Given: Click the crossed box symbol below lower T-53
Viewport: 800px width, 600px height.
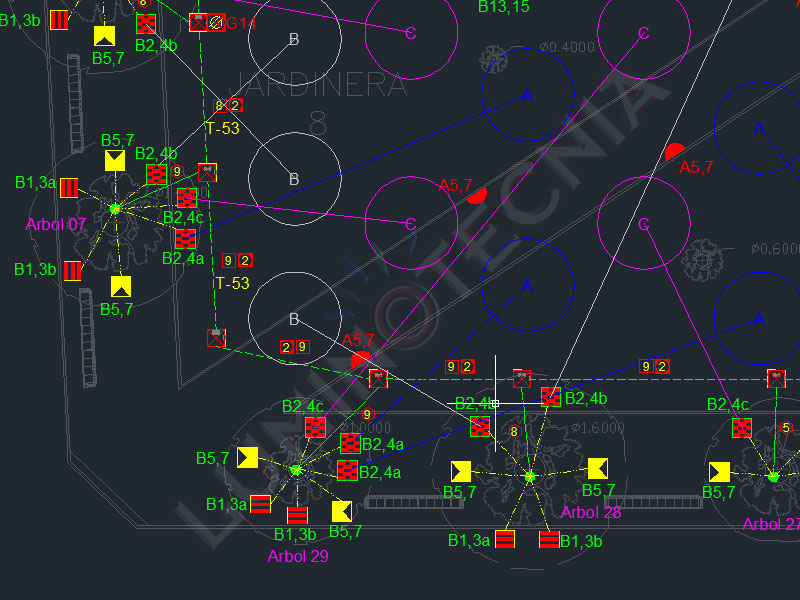Looking at the screenshot, I should [216, 337].
